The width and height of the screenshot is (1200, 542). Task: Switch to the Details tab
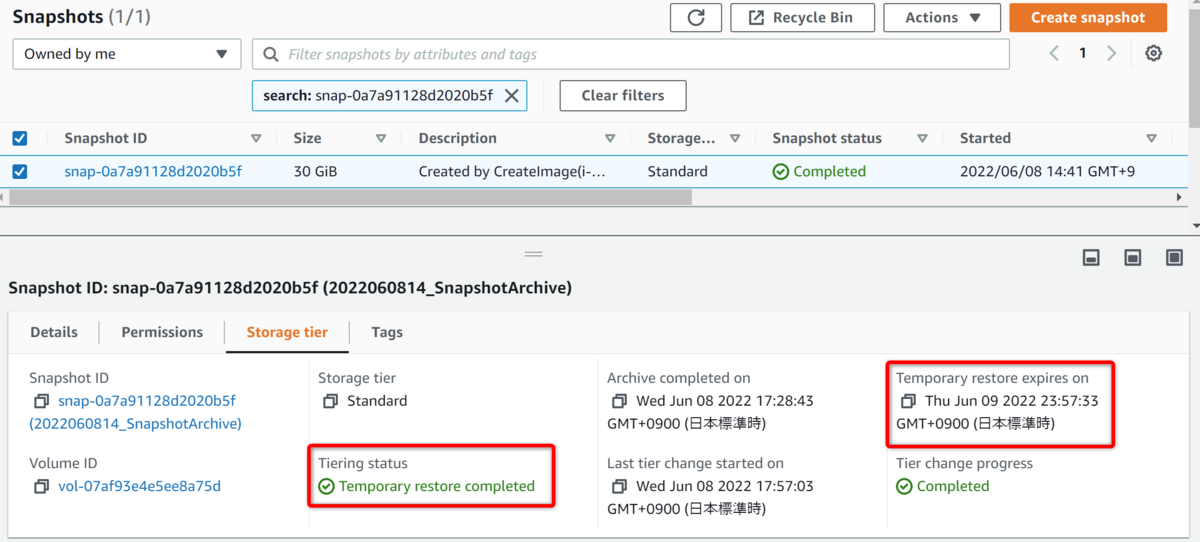pyautogui.click(x=54, y=332)
